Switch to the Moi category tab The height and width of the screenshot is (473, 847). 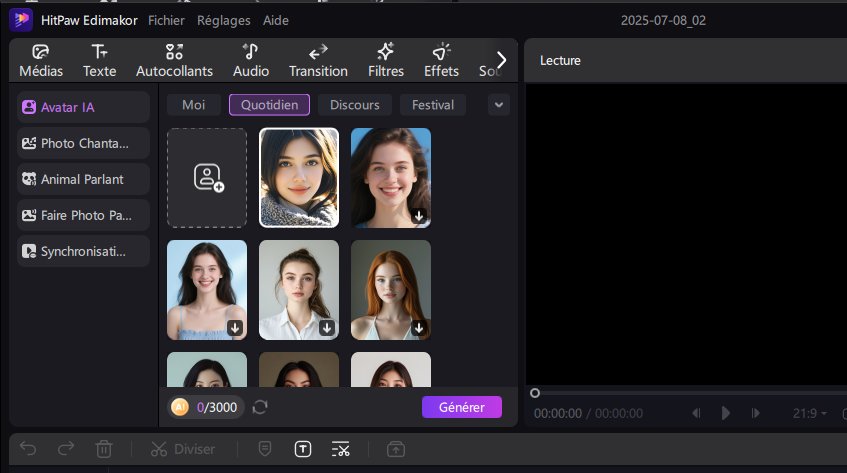[x=193, y=105]
